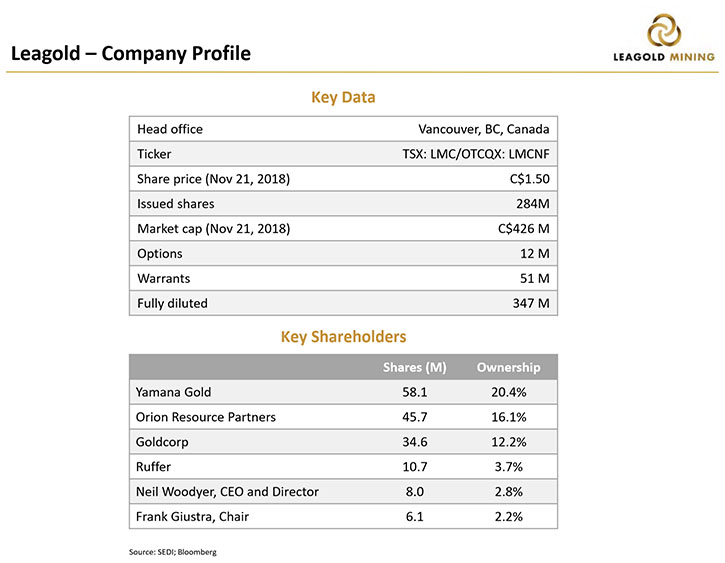
Task: Select the 'Fully diluted' label
Action: coord(172,304)
